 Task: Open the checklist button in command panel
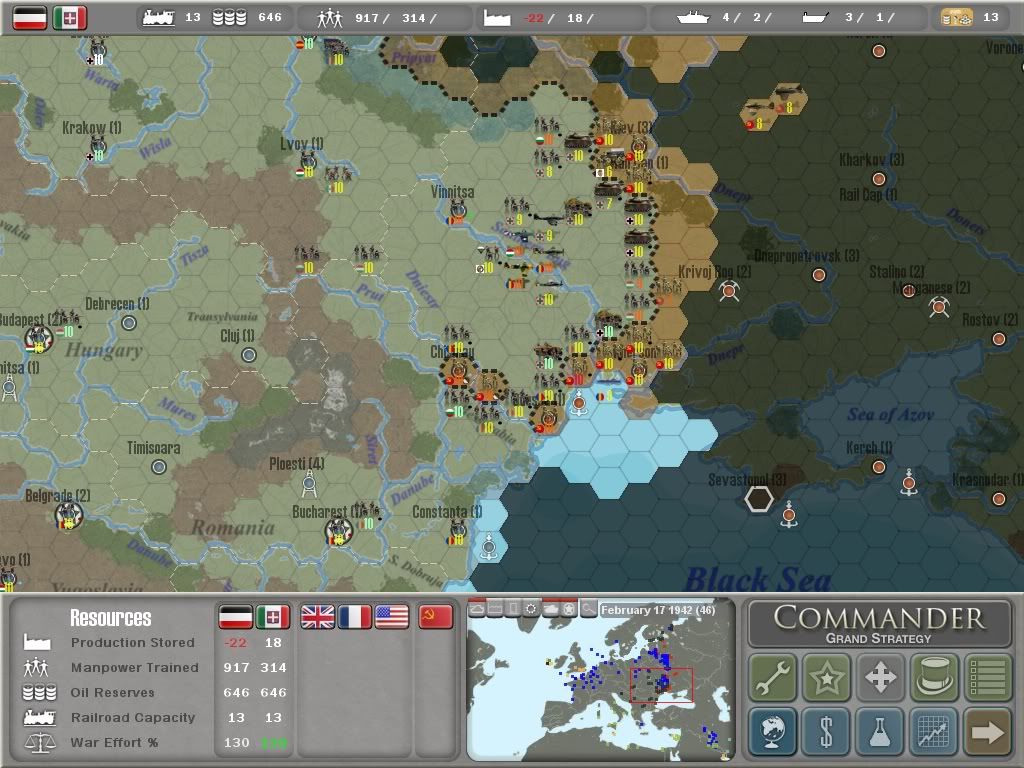(987, 677)
